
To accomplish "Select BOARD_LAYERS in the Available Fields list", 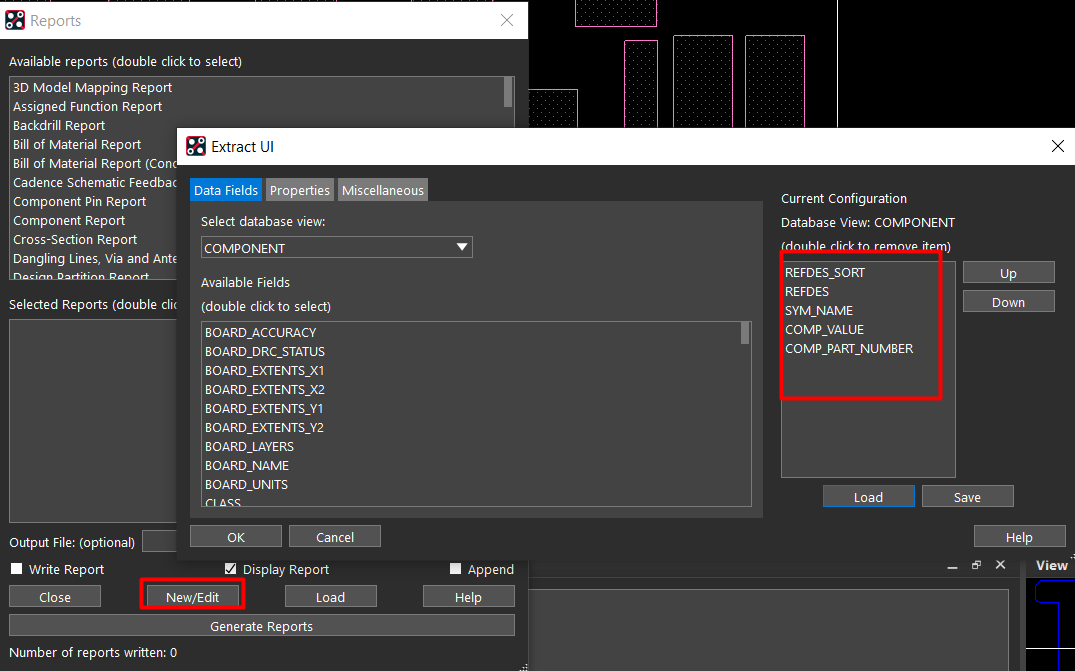I will coord(249,446).
